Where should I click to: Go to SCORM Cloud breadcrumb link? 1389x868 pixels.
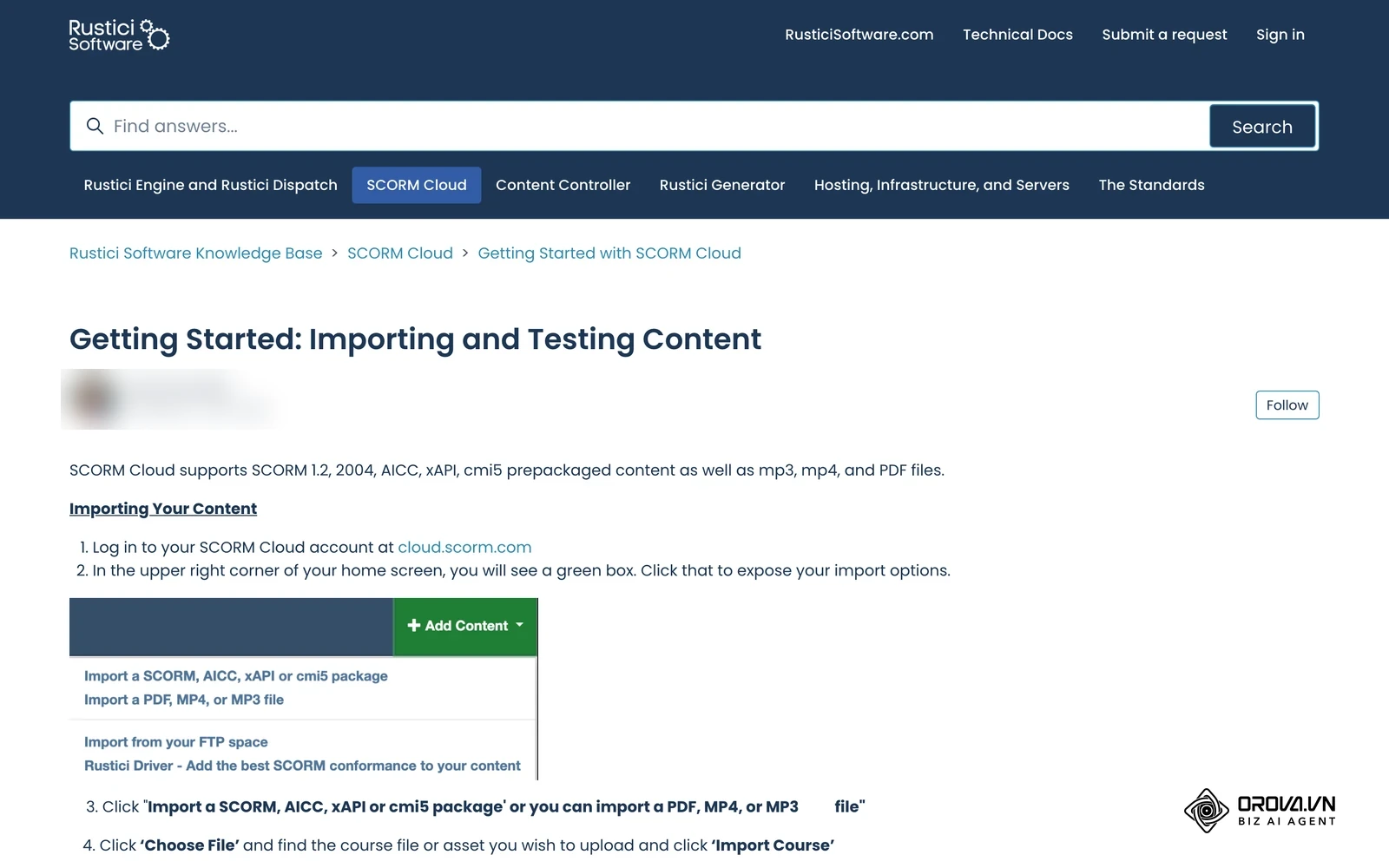click(400, 253)
